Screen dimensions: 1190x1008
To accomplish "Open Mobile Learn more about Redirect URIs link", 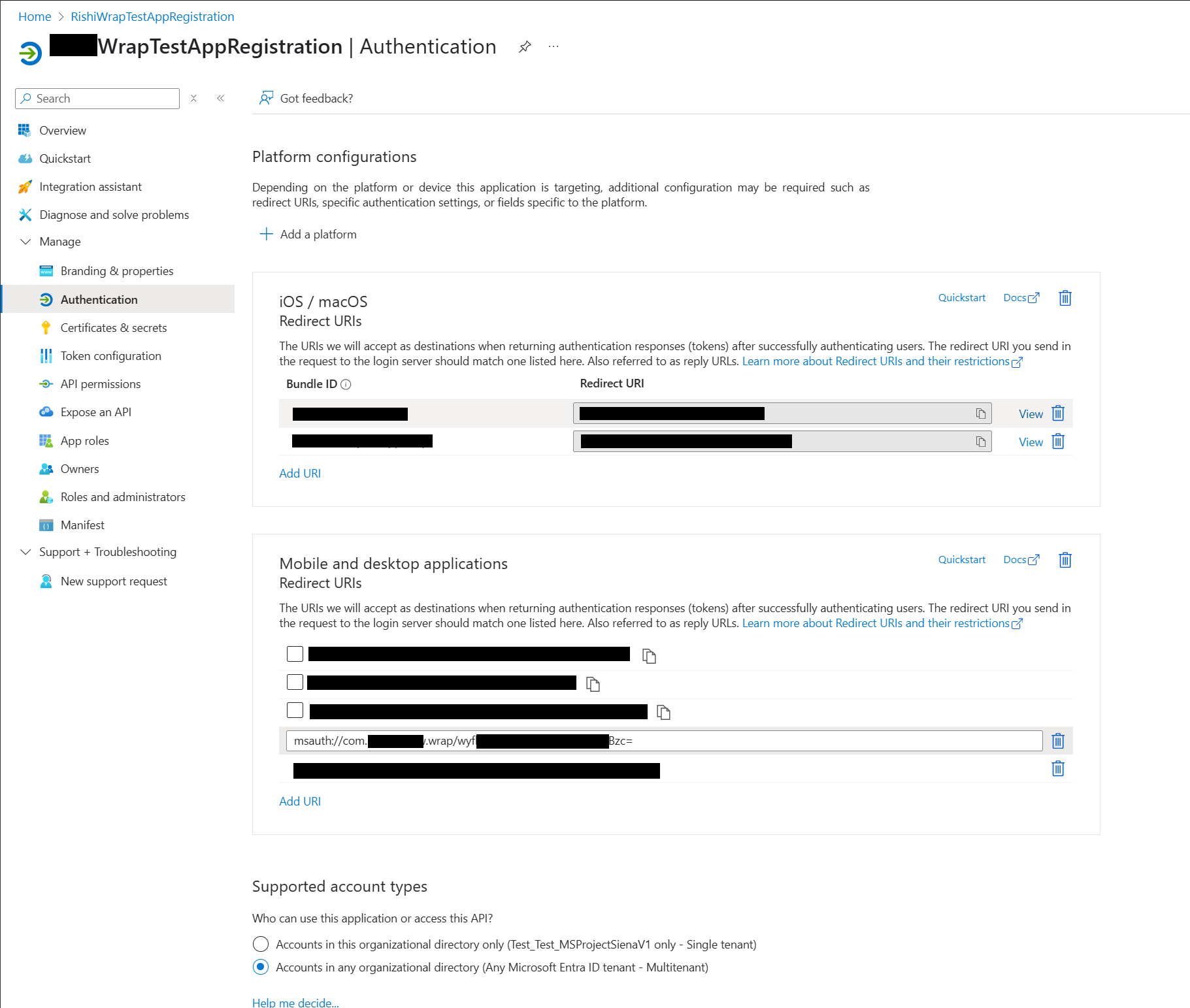I will 882,623.
